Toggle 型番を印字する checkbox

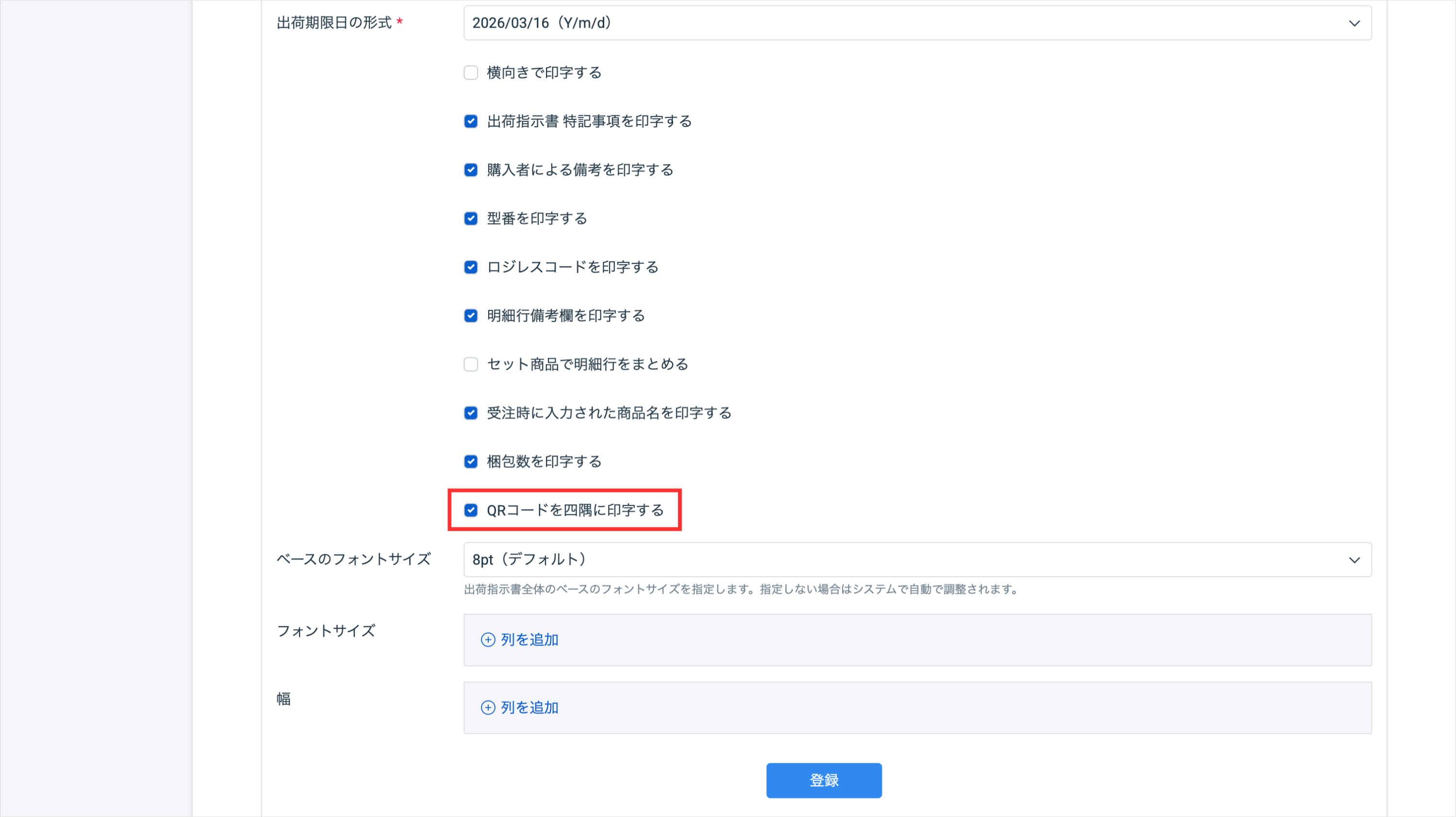tap(471, 219)
